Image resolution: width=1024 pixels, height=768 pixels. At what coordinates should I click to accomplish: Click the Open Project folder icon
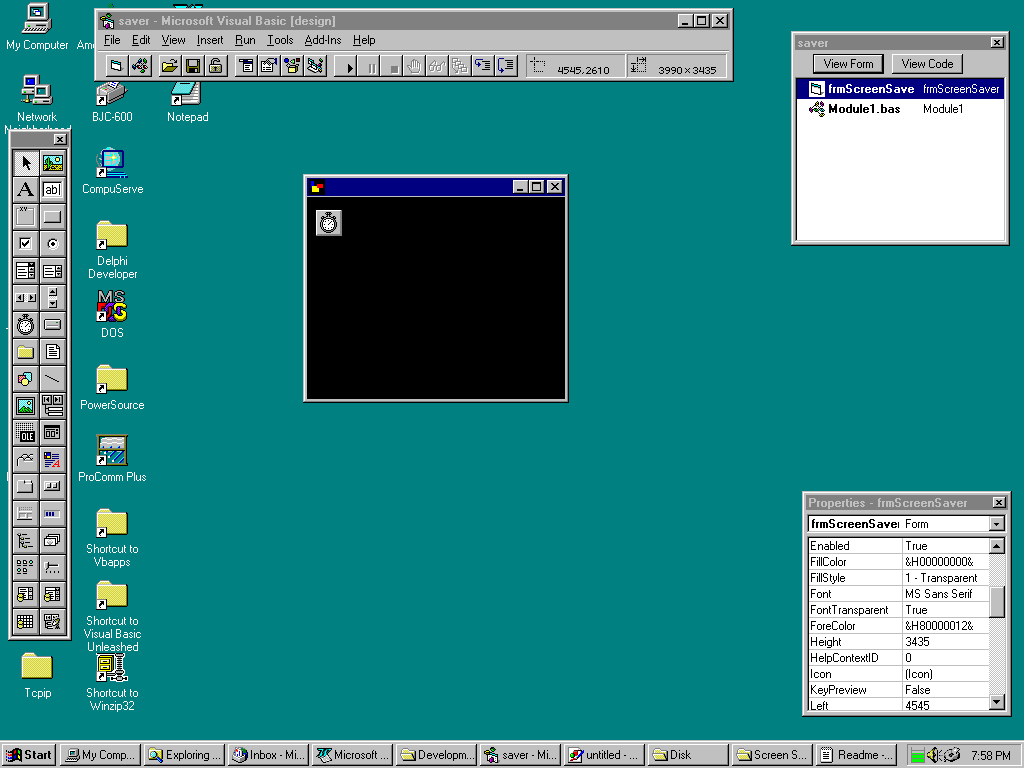coord(170,66)
